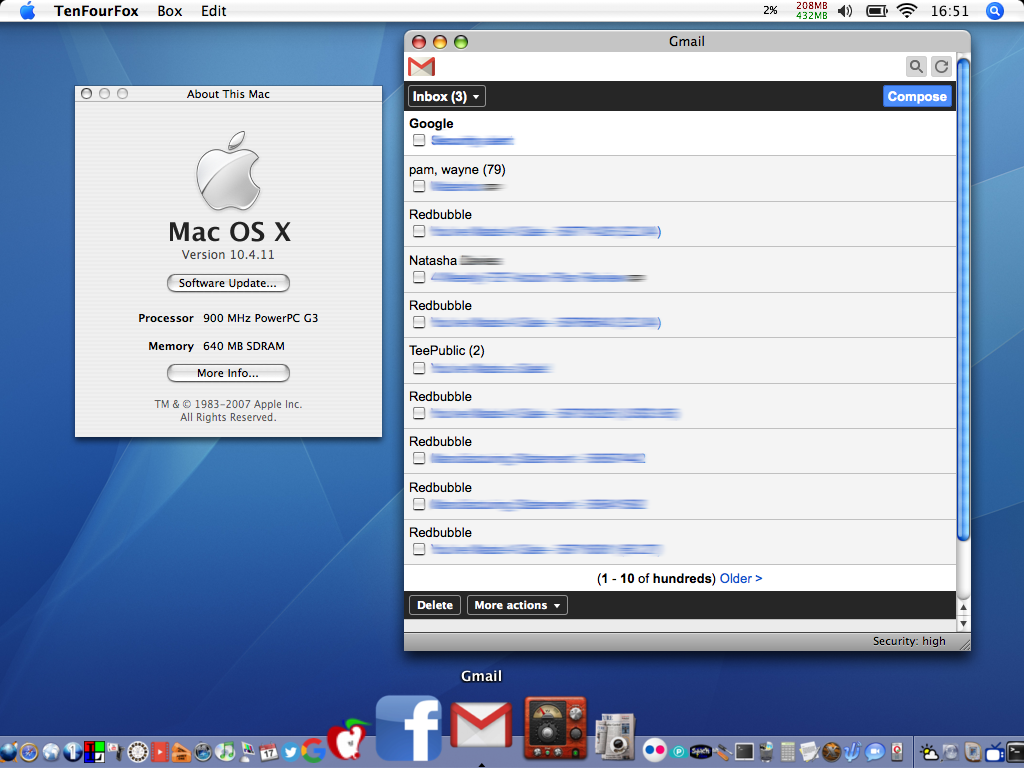
Task: Open the Wi-Fi status menu
Action: click(x=906, y=10)
